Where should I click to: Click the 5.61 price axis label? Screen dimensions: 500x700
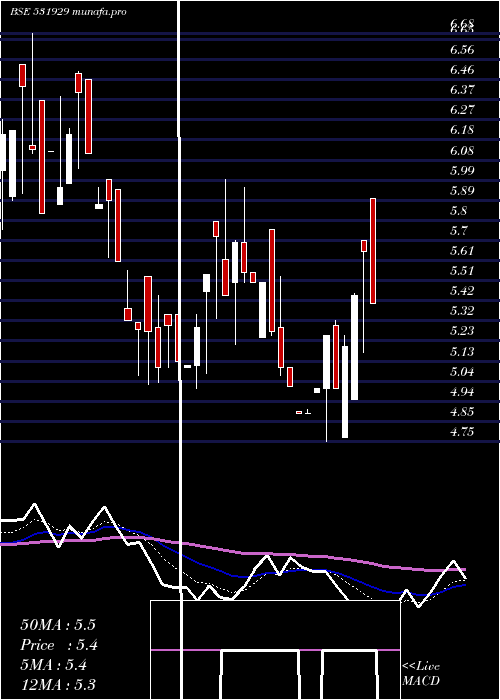[462, 251]
